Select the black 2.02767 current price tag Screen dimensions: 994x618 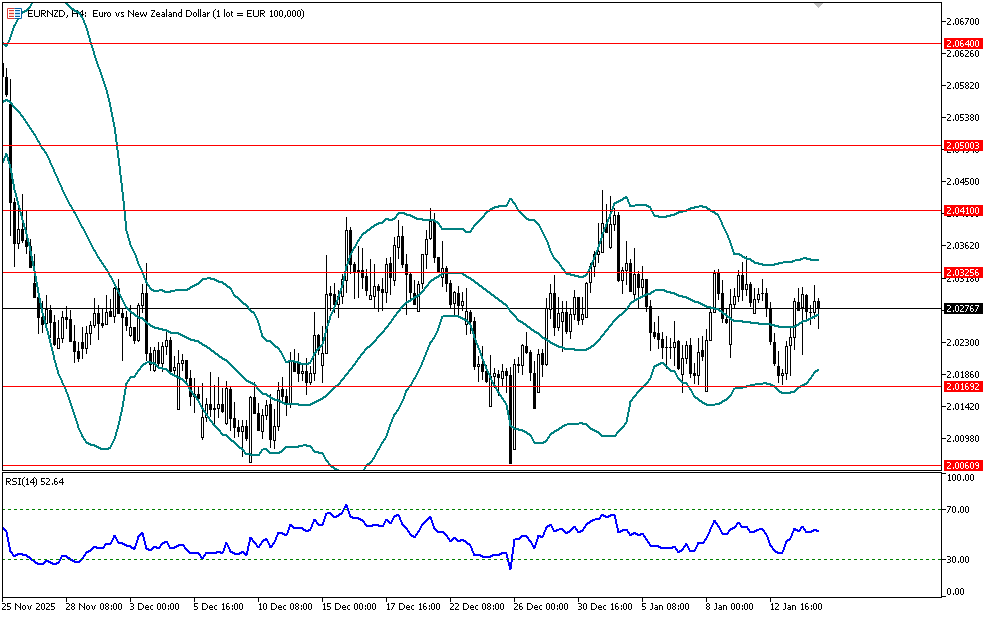click(x=963, y=309)
